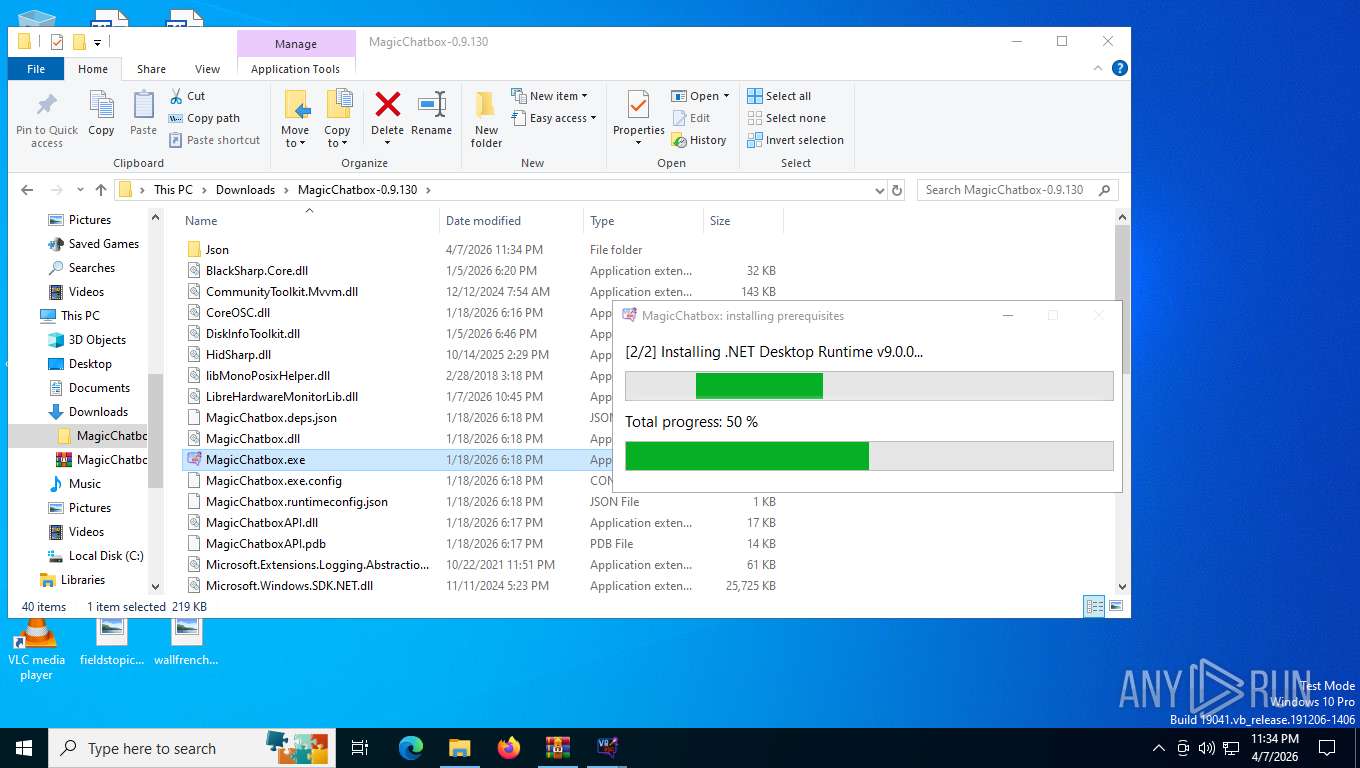Open the Easy access dropdown
1360x768 pixels.
(x=553, y=118)
